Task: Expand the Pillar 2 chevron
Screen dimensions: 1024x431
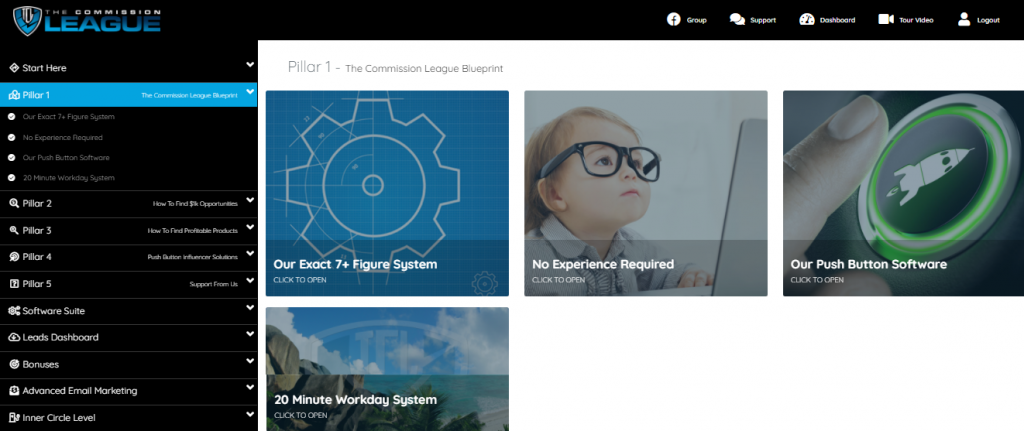Action: [x=250, y=200]
